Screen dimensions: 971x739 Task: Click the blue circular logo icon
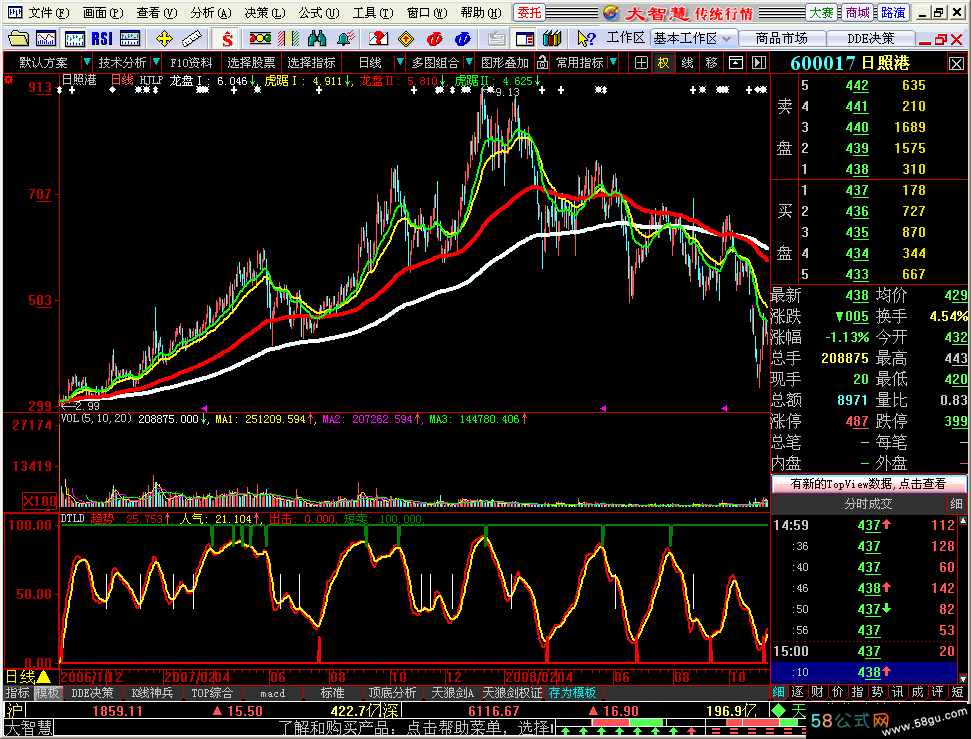(x=463, y=38)
